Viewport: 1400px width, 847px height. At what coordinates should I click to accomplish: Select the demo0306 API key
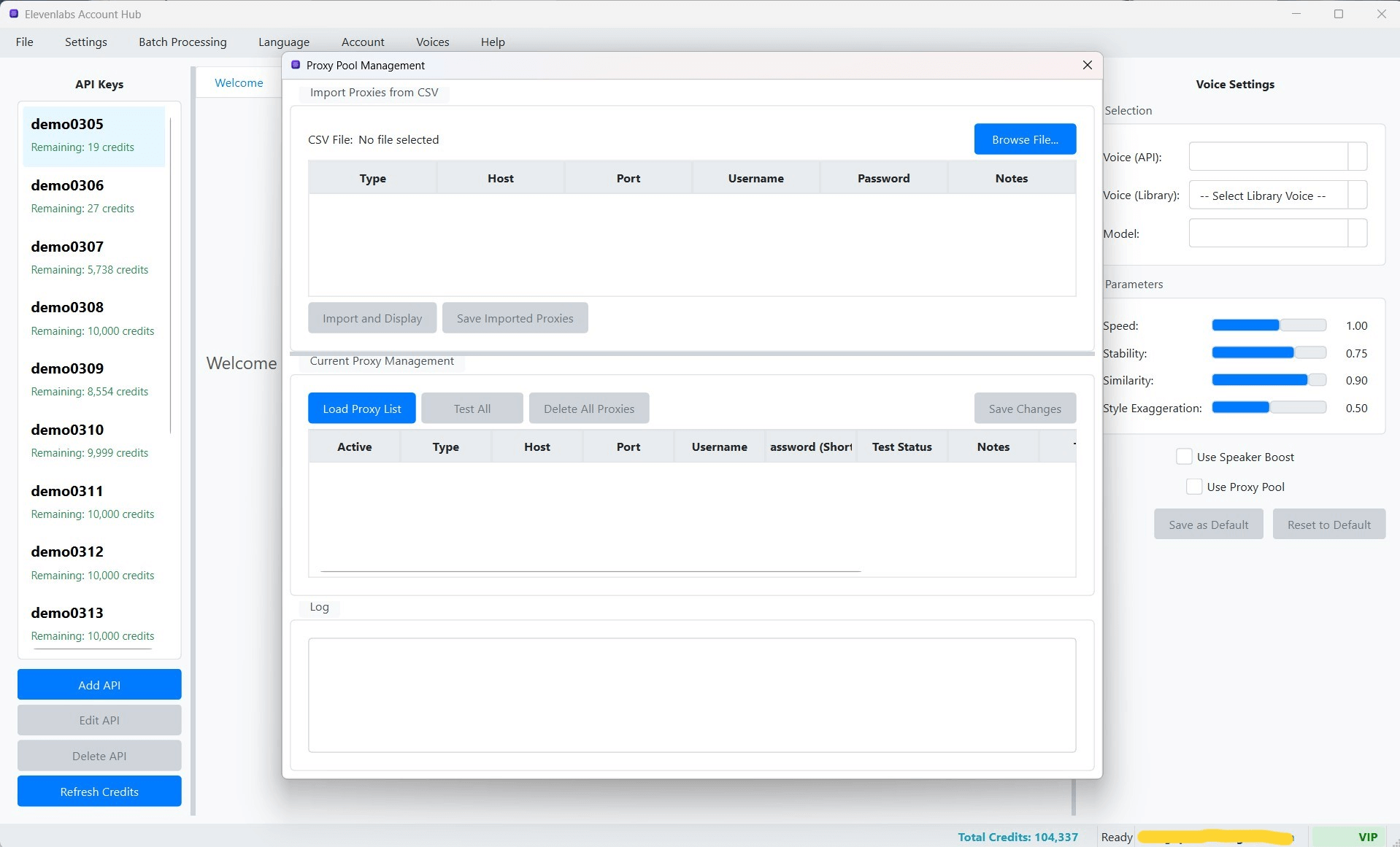pyautogui.click(x=94, y=197)
